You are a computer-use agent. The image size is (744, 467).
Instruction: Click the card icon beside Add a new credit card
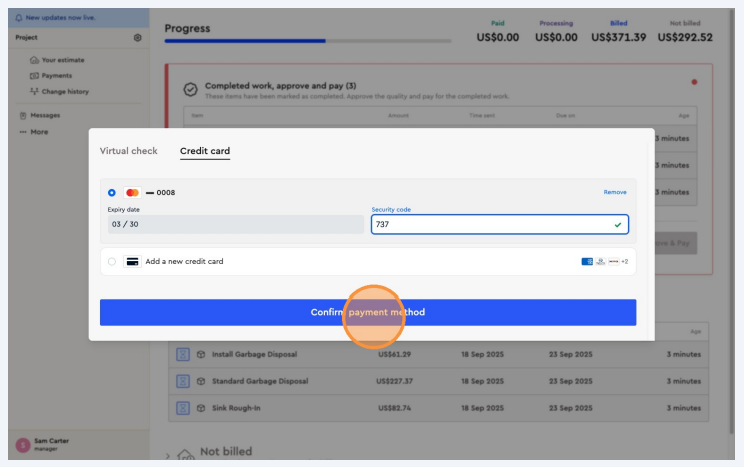point(132,261)
